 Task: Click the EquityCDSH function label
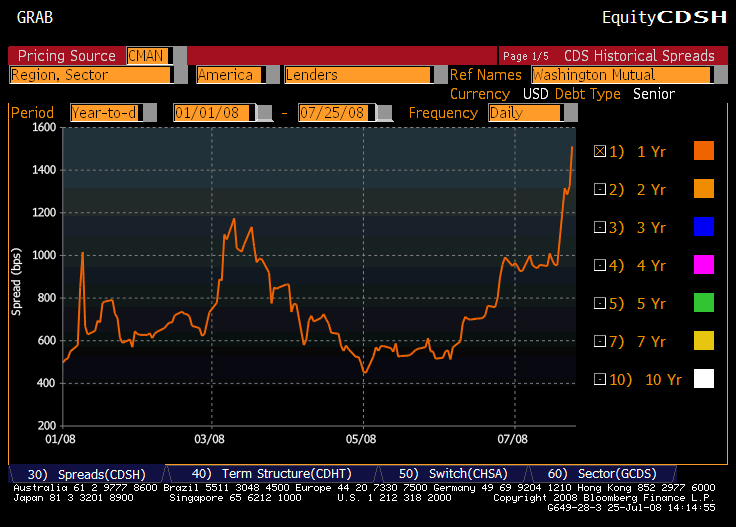pos(664,17)
